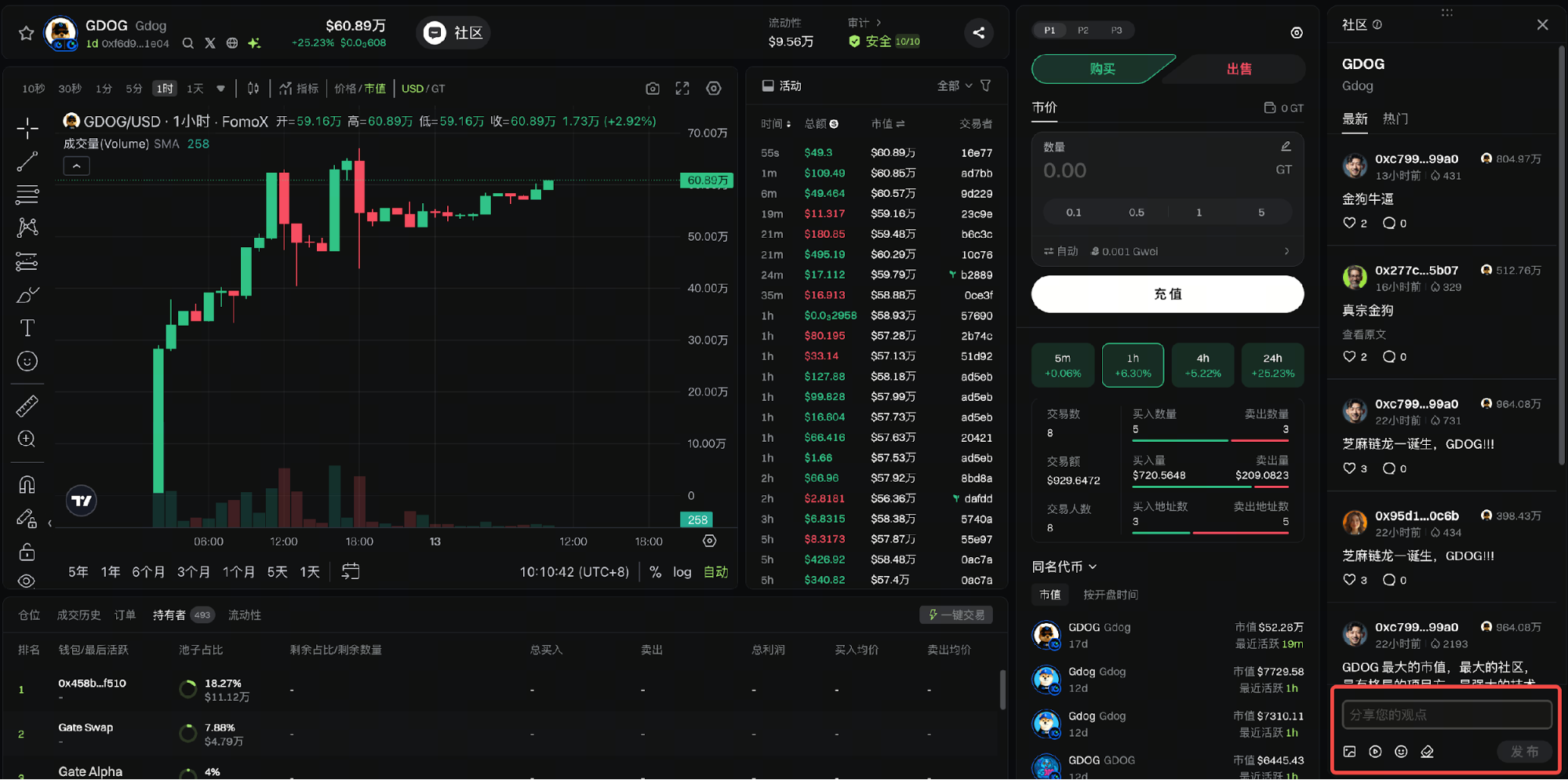Click the 充值 deposit button
The height and width of the screenshot is (780, 1568).
[1167, 294]
